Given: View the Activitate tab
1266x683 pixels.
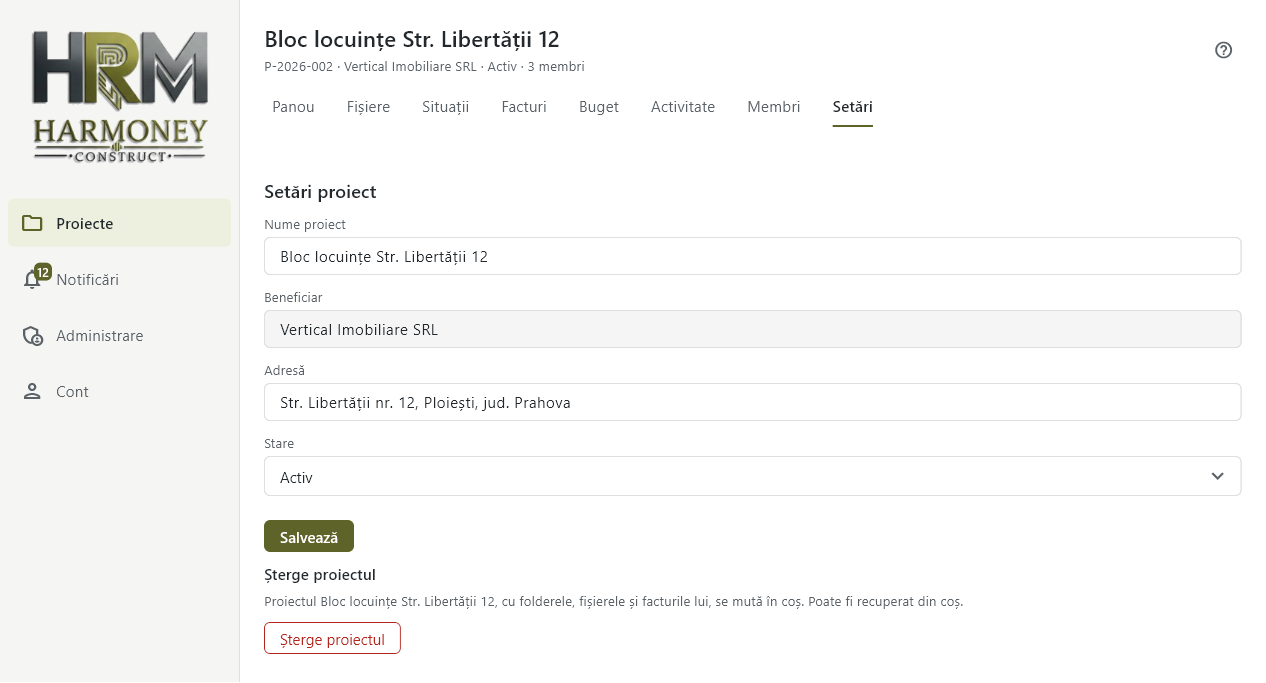Looking at the screenshot, I should [683, 107].
